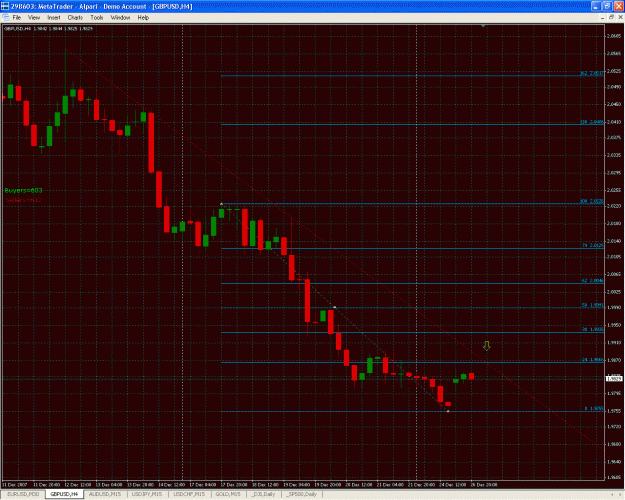Viewport: 625px width, 500px height.
Task: Minimize the MetaTrader main window
Action: [596, 6]
